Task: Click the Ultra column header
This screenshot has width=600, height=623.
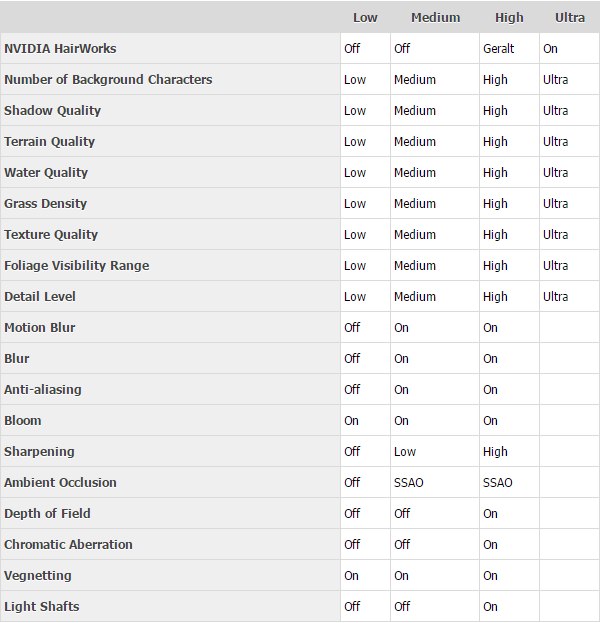Action: click(570, 17)
